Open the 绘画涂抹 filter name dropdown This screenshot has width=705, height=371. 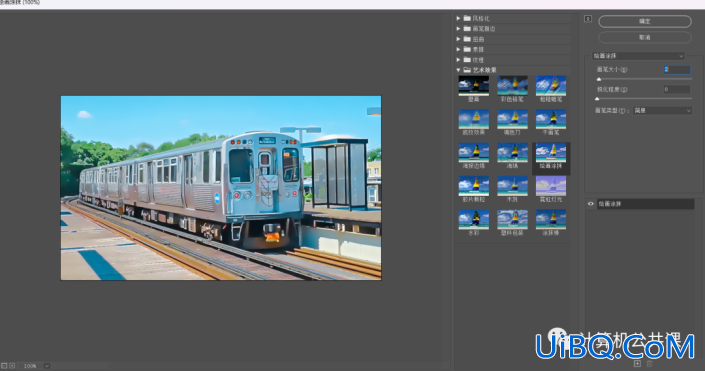pos(638,56)
